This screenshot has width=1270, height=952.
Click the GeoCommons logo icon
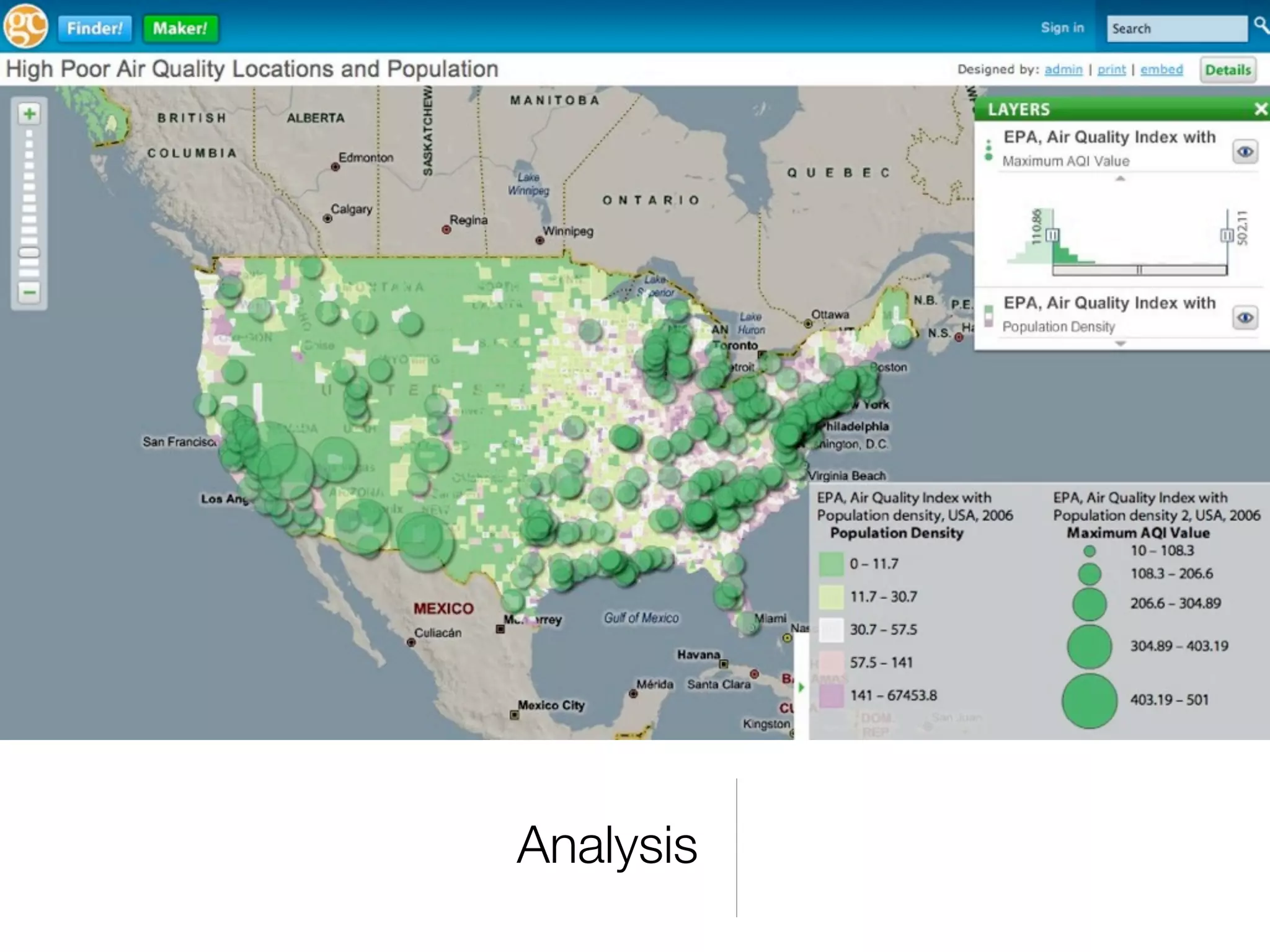click(25, 26)
